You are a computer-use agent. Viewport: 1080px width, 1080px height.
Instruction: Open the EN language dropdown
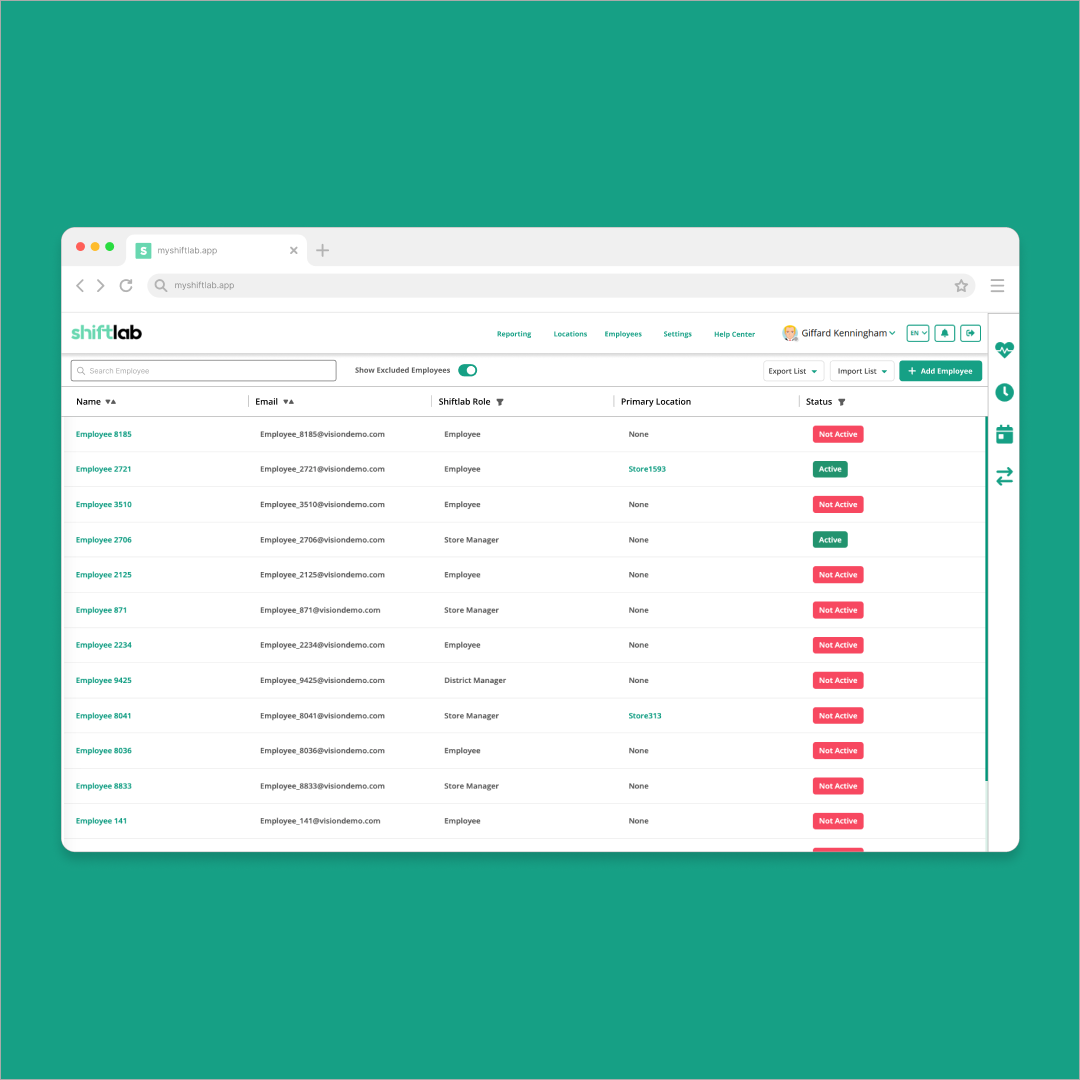917,333
